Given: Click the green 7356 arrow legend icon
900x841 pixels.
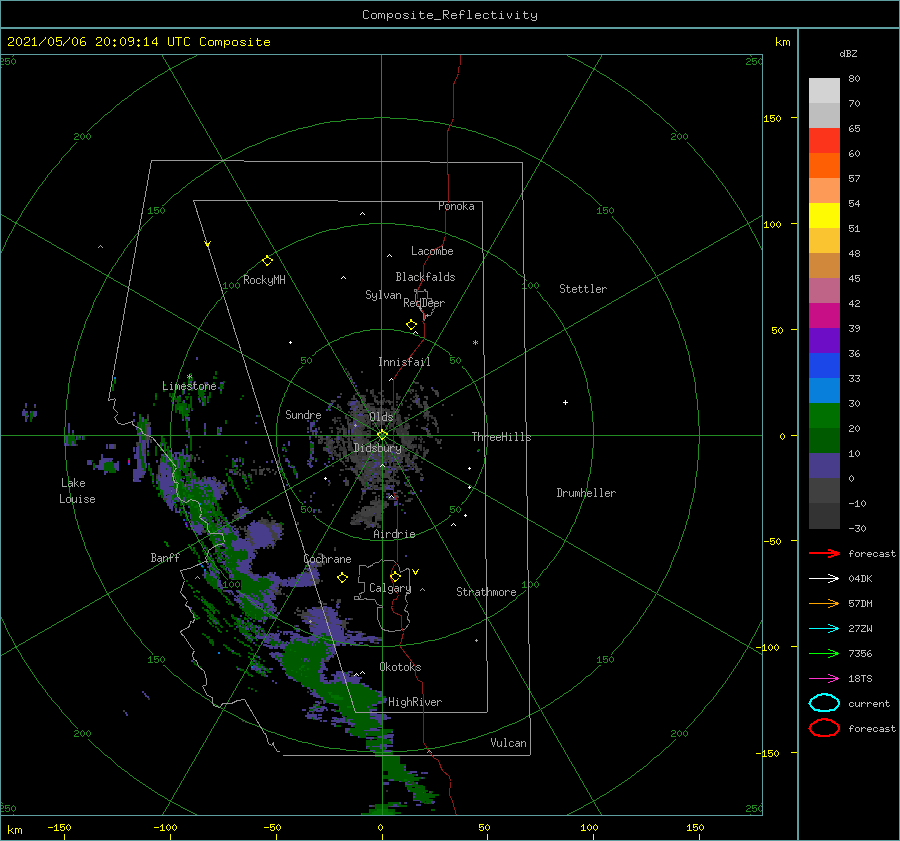Looking at the screenshot, I should (x=824, y=653).
